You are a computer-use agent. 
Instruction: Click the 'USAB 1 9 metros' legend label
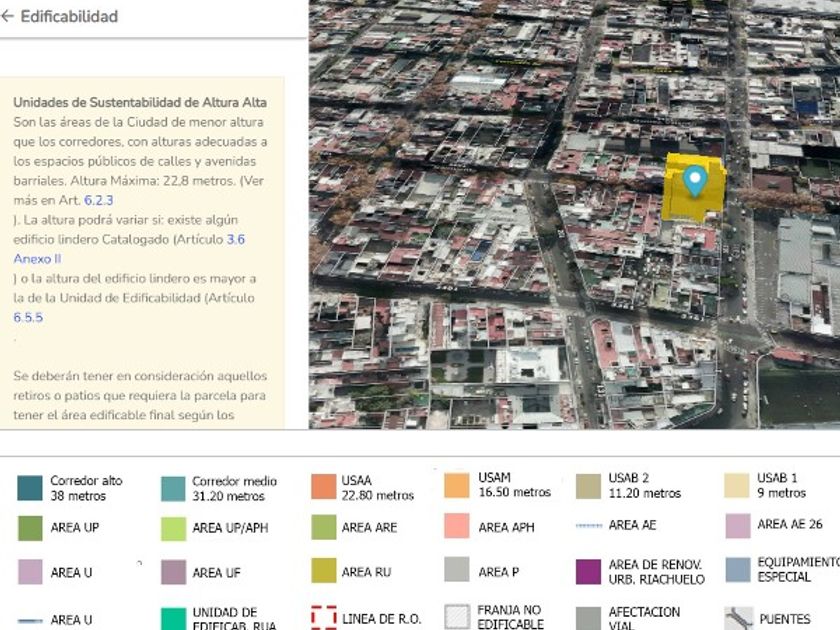(781, 485)
